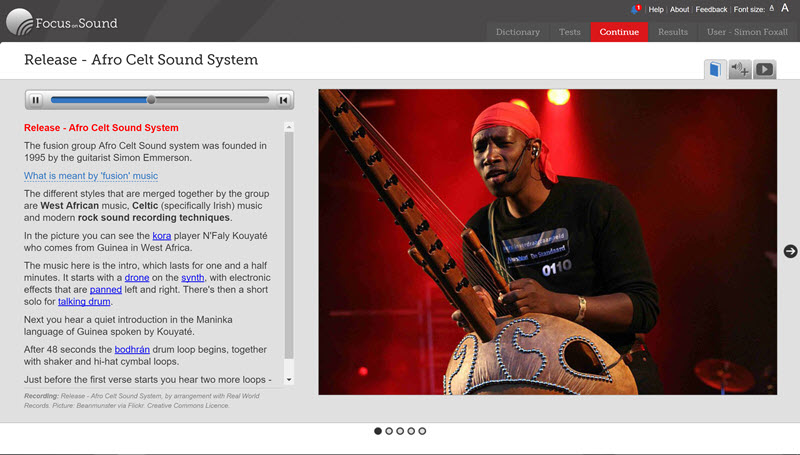Follow the drone link
The height and width of the screenshot is (455, 800).
137,277
